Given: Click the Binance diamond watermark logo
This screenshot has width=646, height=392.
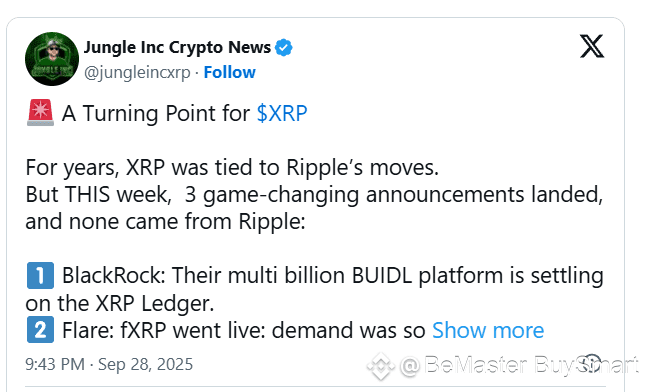Looking at the screenshot, I should point(381,366).
